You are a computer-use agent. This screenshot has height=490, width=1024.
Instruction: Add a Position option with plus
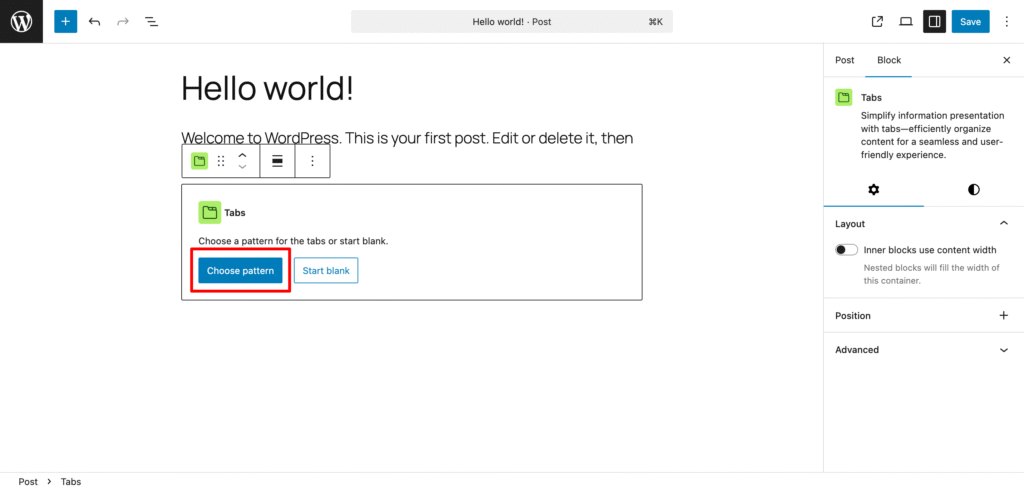1004,316
